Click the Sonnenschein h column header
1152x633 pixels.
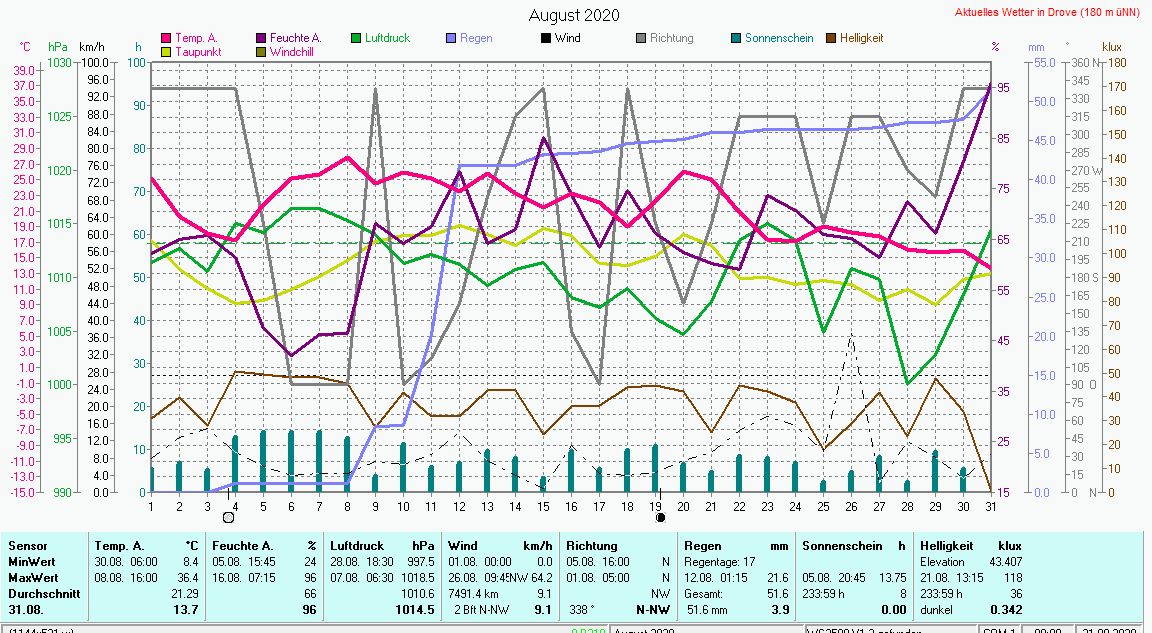[853, 546]
